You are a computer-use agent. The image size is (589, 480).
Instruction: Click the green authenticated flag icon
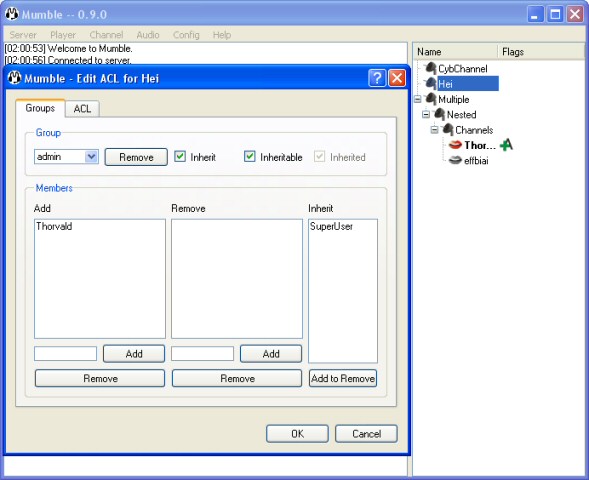click(x=506, y=145)
